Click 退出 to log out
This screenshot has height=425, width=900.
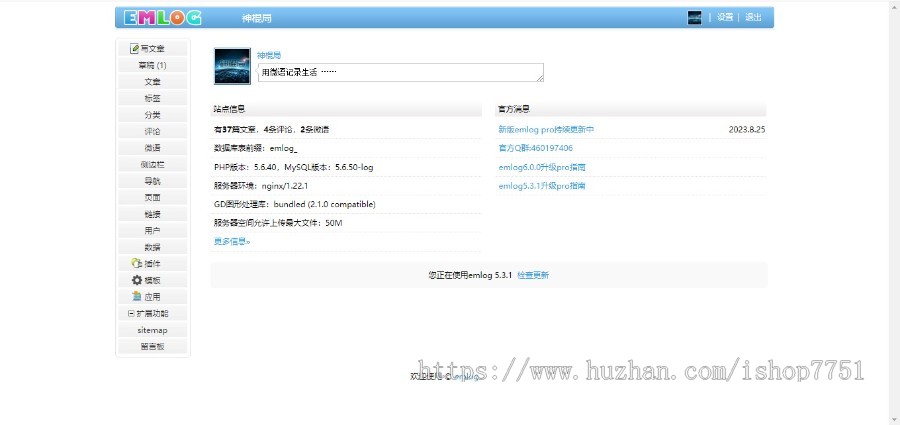pyautogui.click(x=753, y=17)
